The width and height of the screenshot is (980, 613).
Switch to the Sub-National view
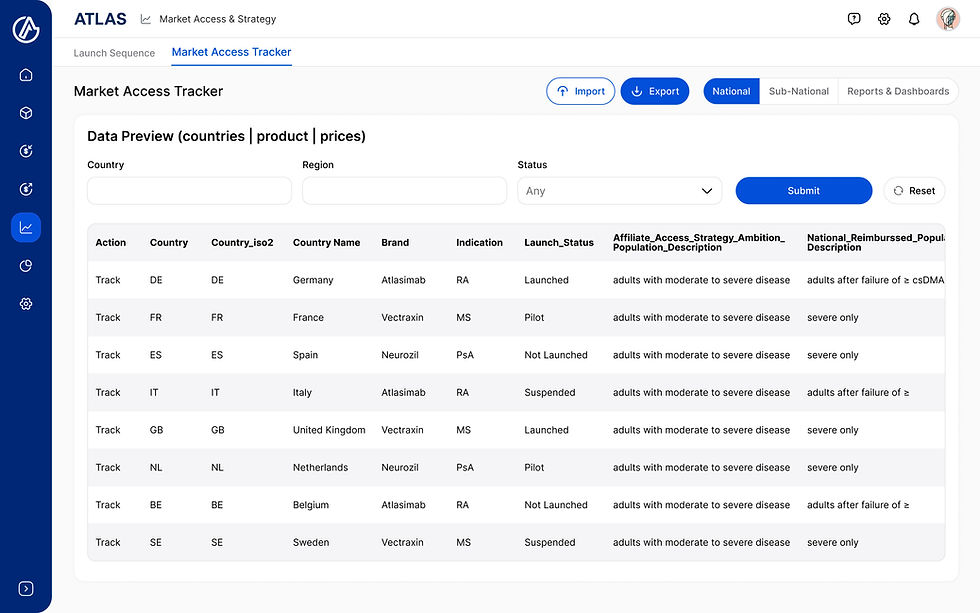click(798, 91)
